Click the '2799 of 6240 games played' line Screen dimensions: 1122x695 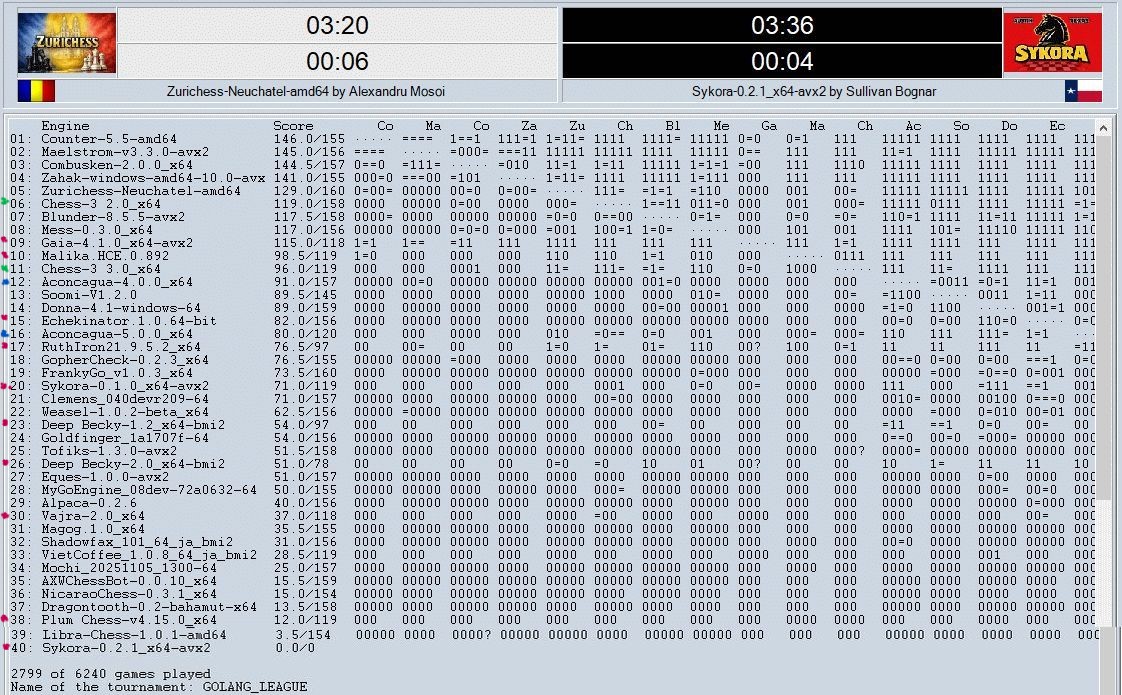(x=111, y=674)
